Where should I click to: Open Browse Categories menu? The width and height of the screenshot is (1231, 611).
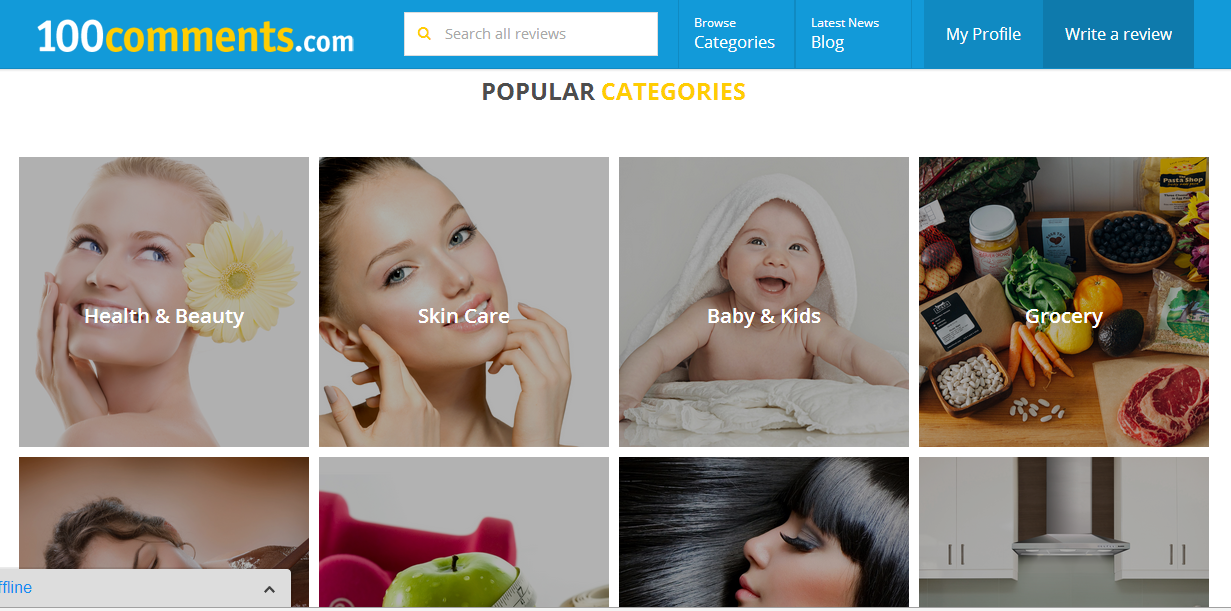pos(735,34)
